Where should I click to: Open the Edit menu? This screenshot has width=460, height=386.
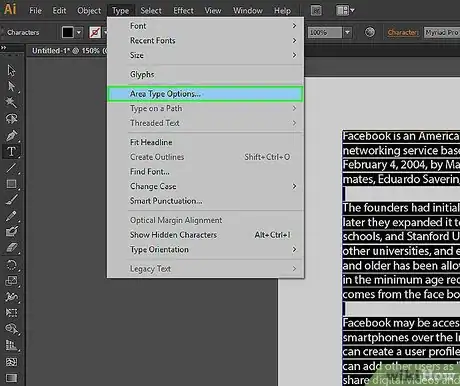point(59,11)
